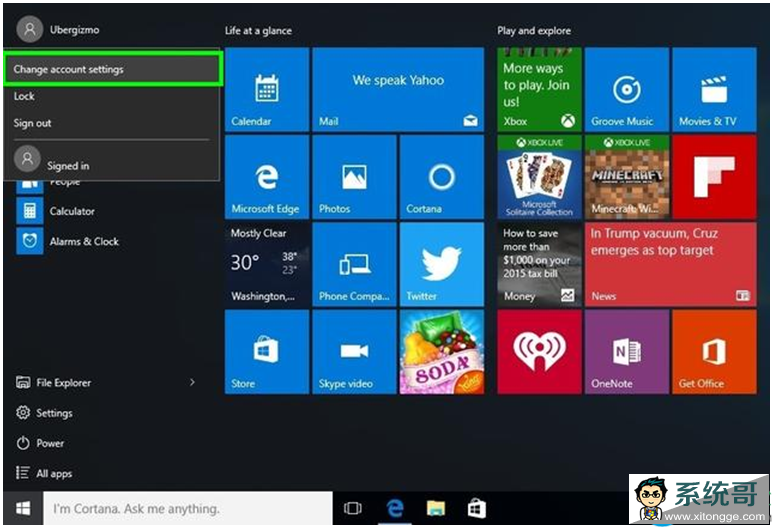Expand File Explorer jump list arrow
The image size is (774, 529).
pos(192,382)
